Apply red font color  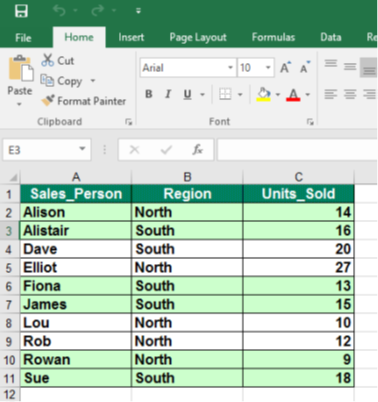pos(293,94)
